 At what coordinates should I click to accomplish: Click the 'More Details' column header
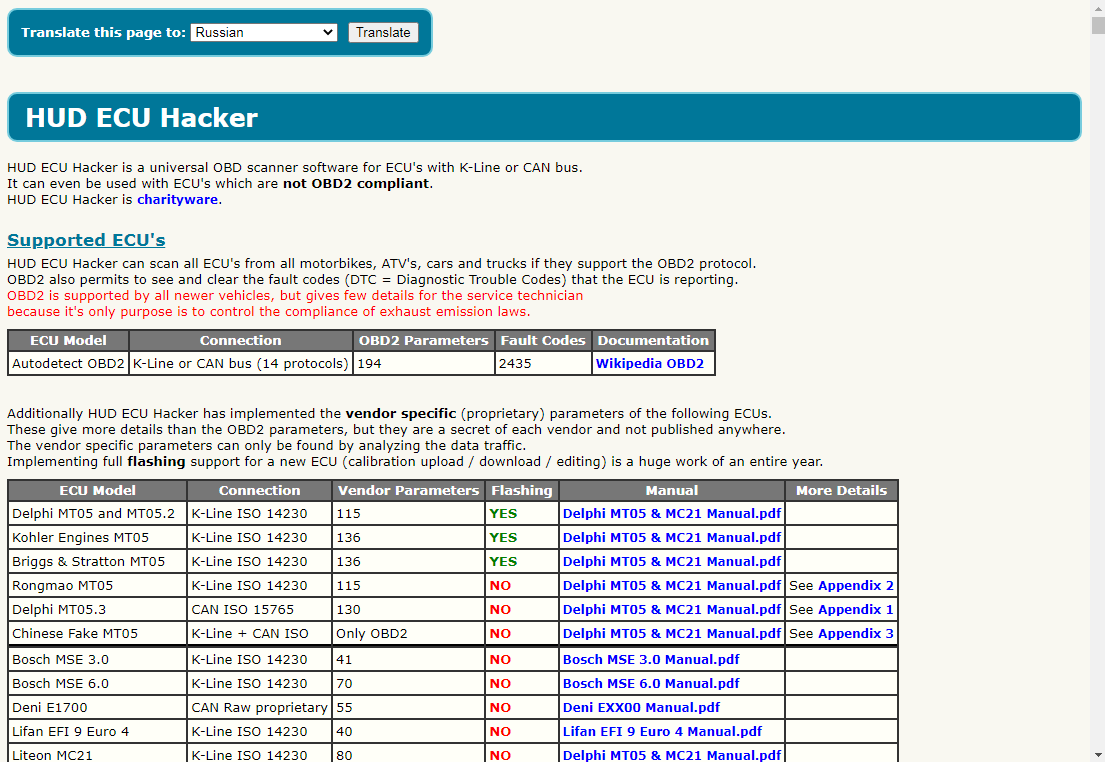coord(841,491)
